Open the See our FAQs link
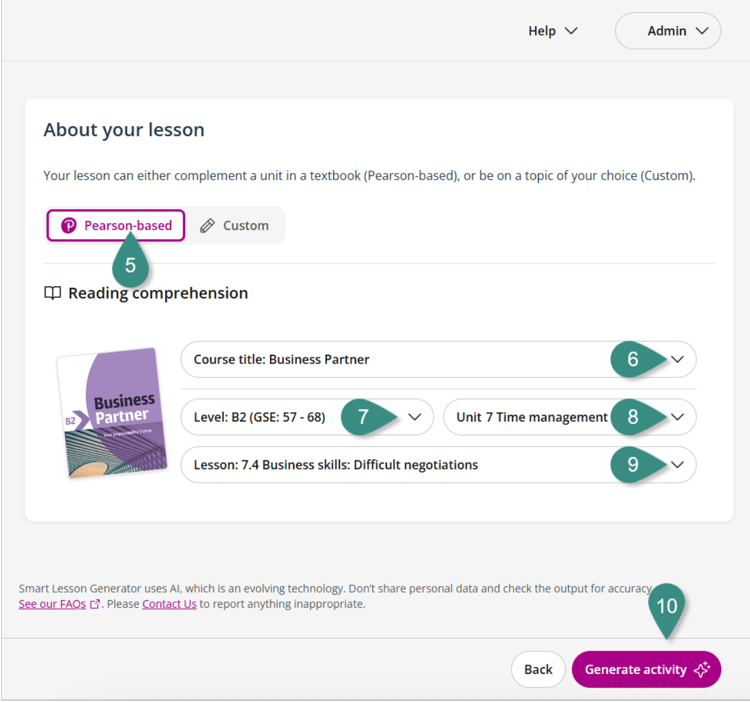This screenshot has width=750, height=702. 52,604
